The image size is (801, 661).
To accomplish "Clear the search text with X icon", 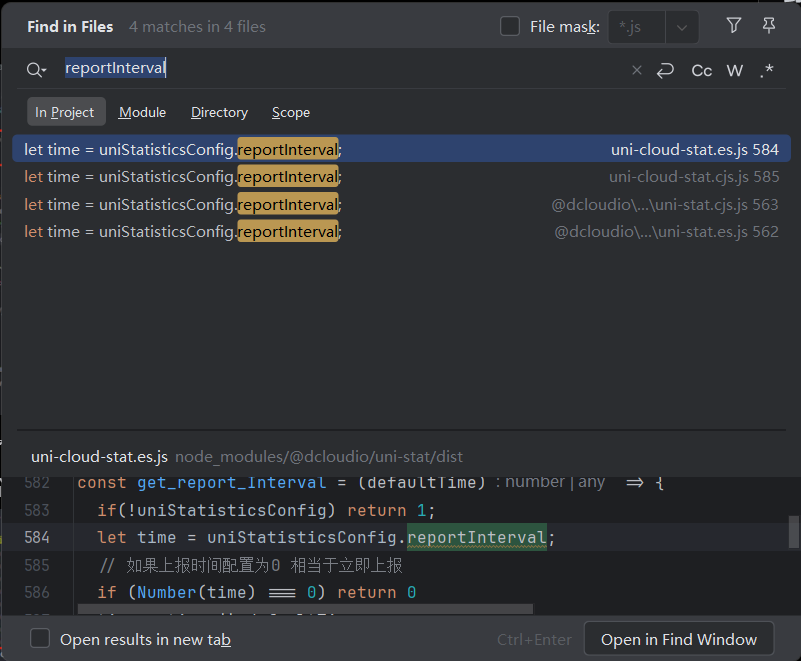I will coord(637,70).
